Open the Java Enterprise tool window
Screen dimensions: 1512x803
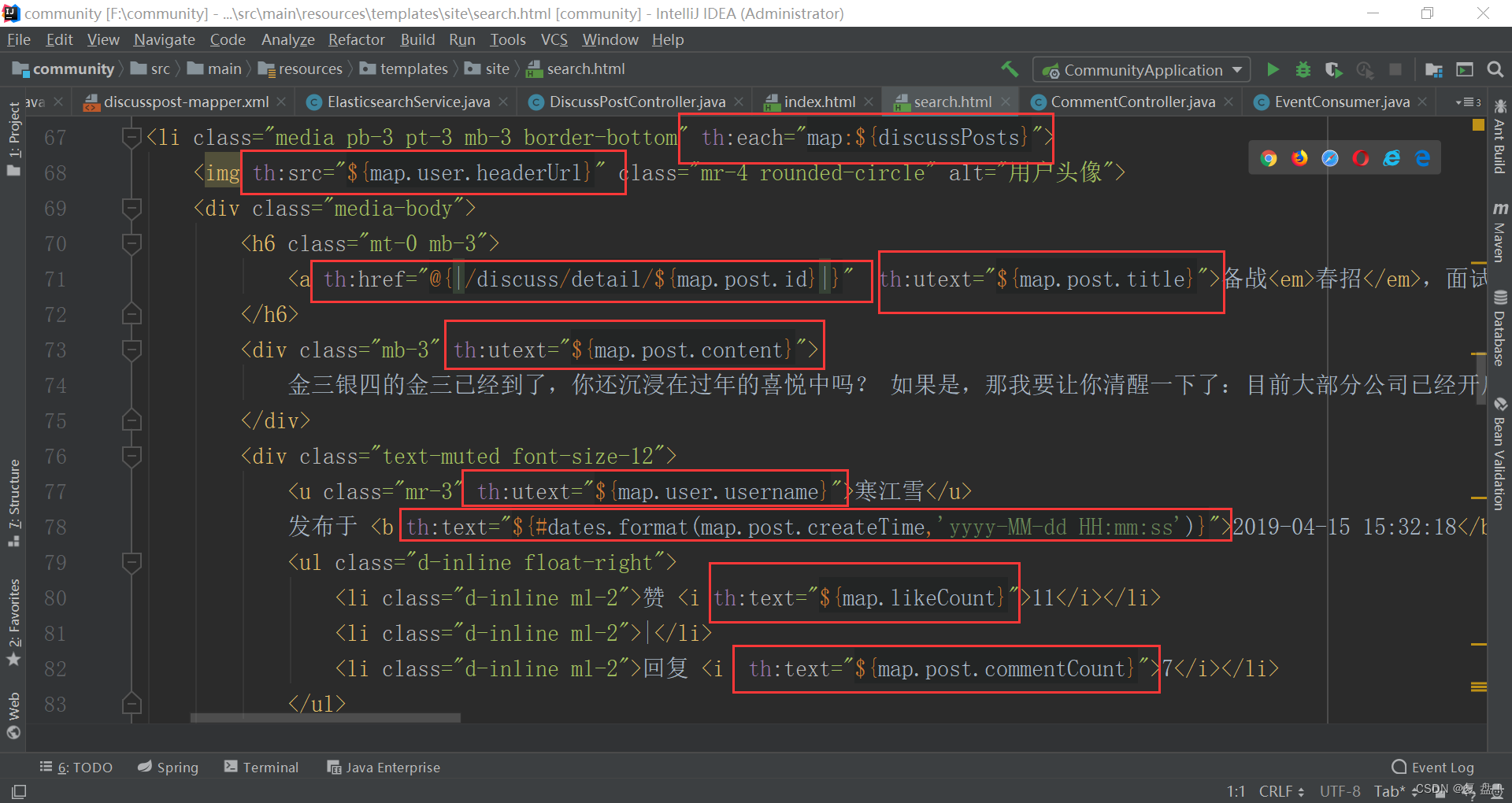point(384,768)
